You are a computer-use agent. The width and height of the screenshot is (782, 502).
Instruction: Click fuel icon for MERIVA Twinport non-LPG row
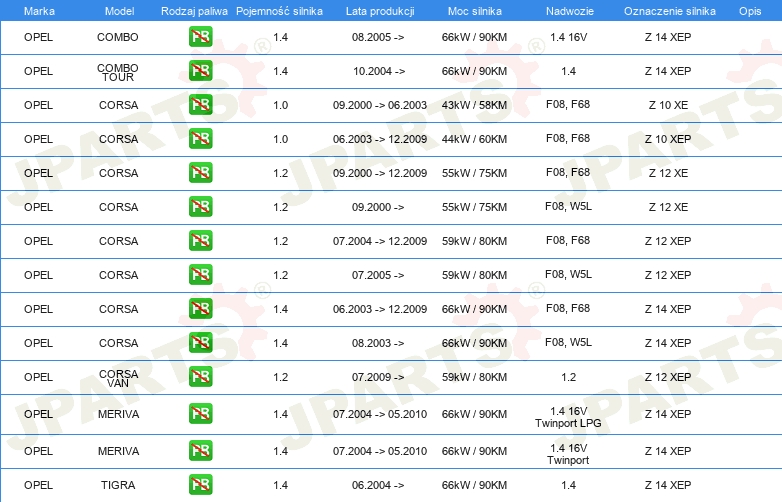[x=200, y=451]
